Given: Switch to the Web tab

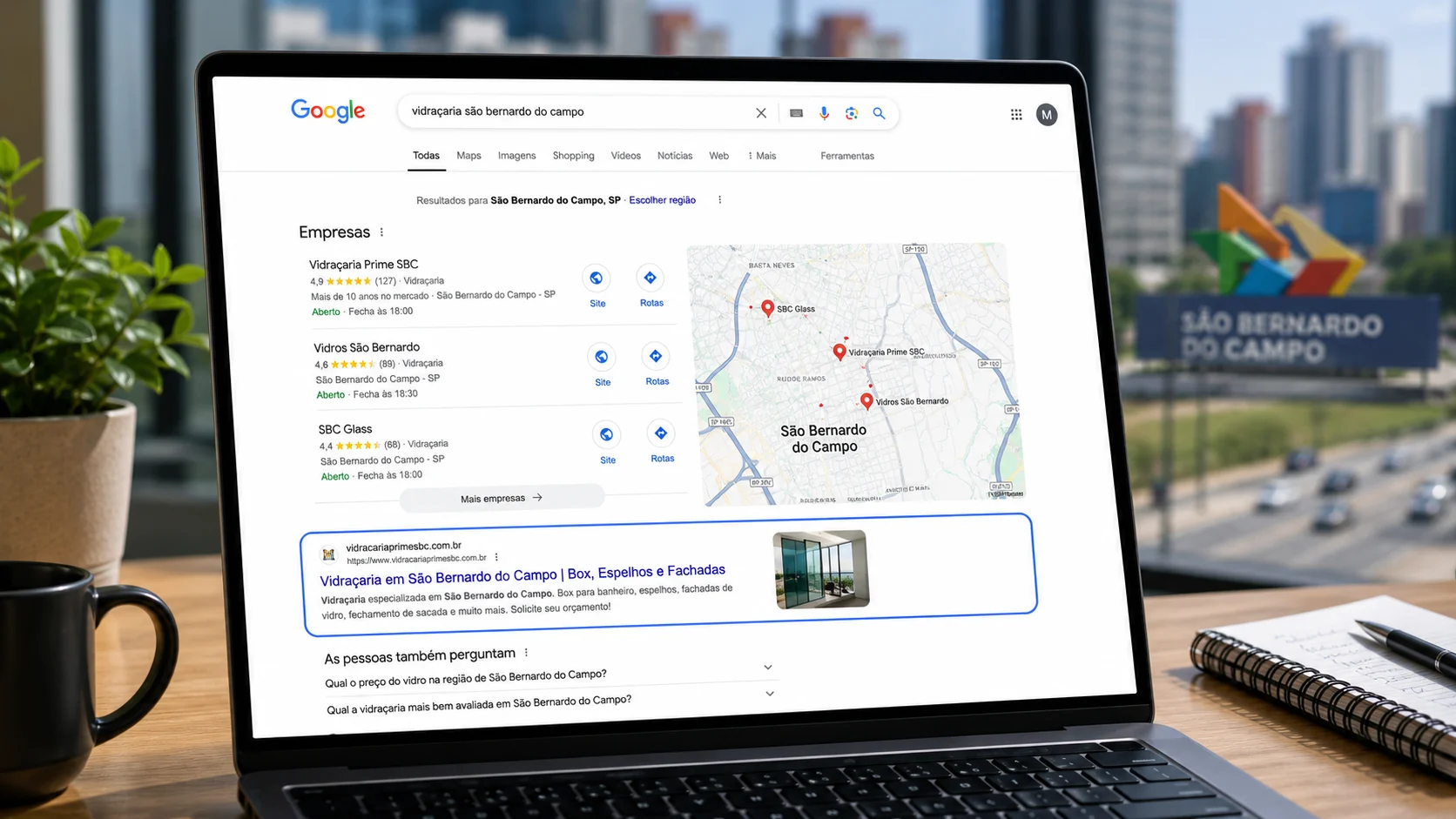Looking at the screenshot, I should click(x=718, y=156).
